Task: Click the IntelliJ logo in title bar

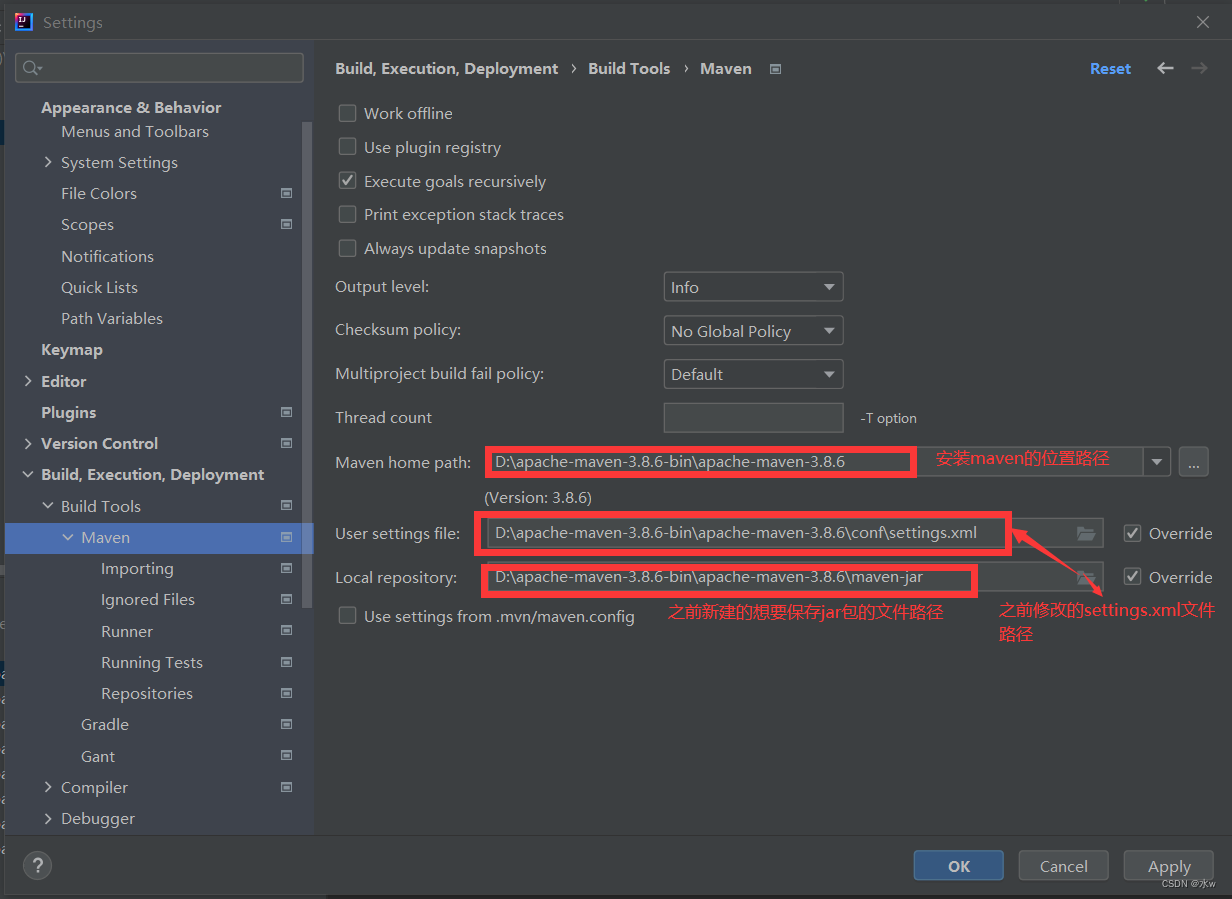Action: (24, 22)
